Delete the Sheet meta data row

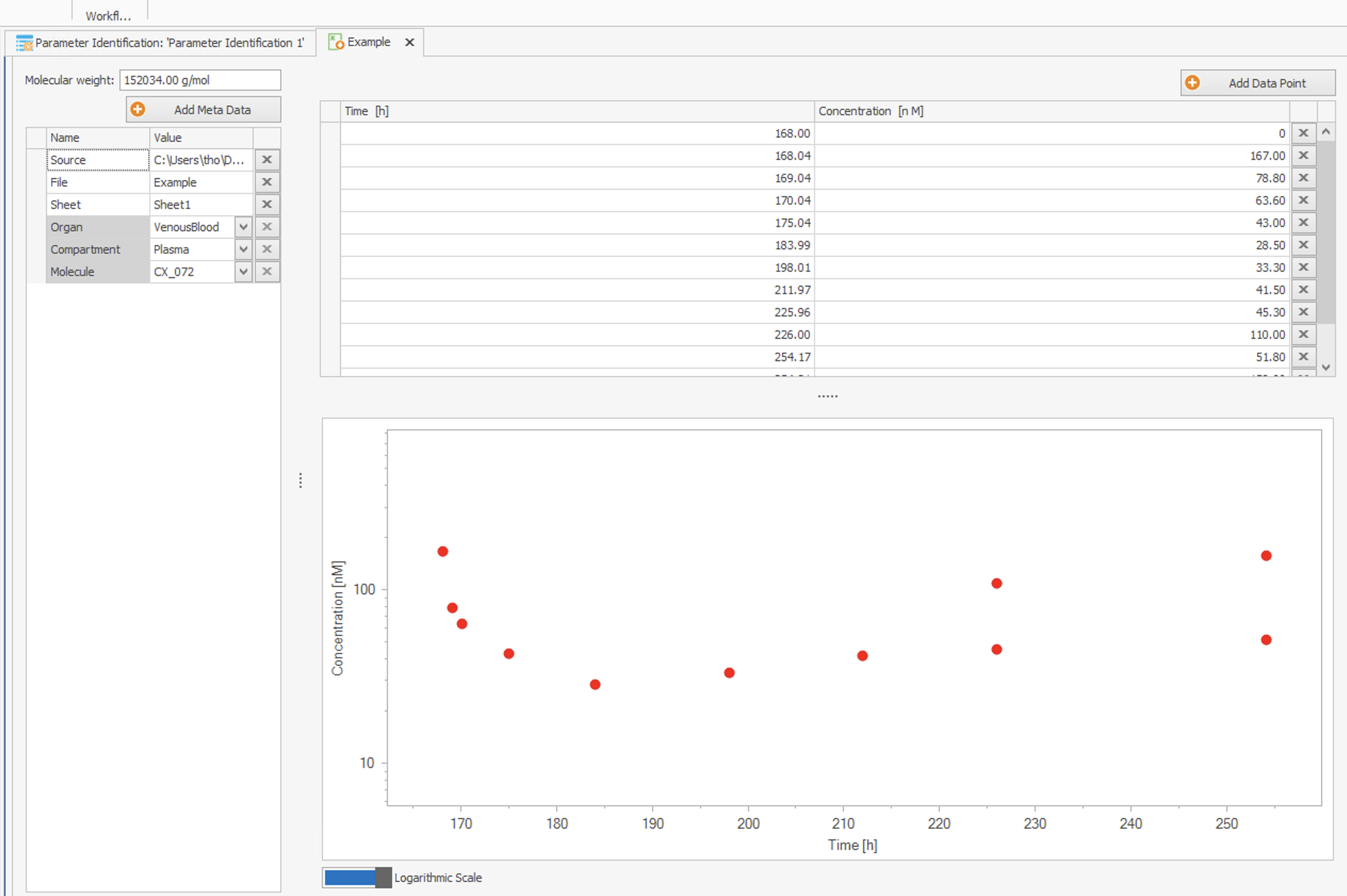[267, 205]
